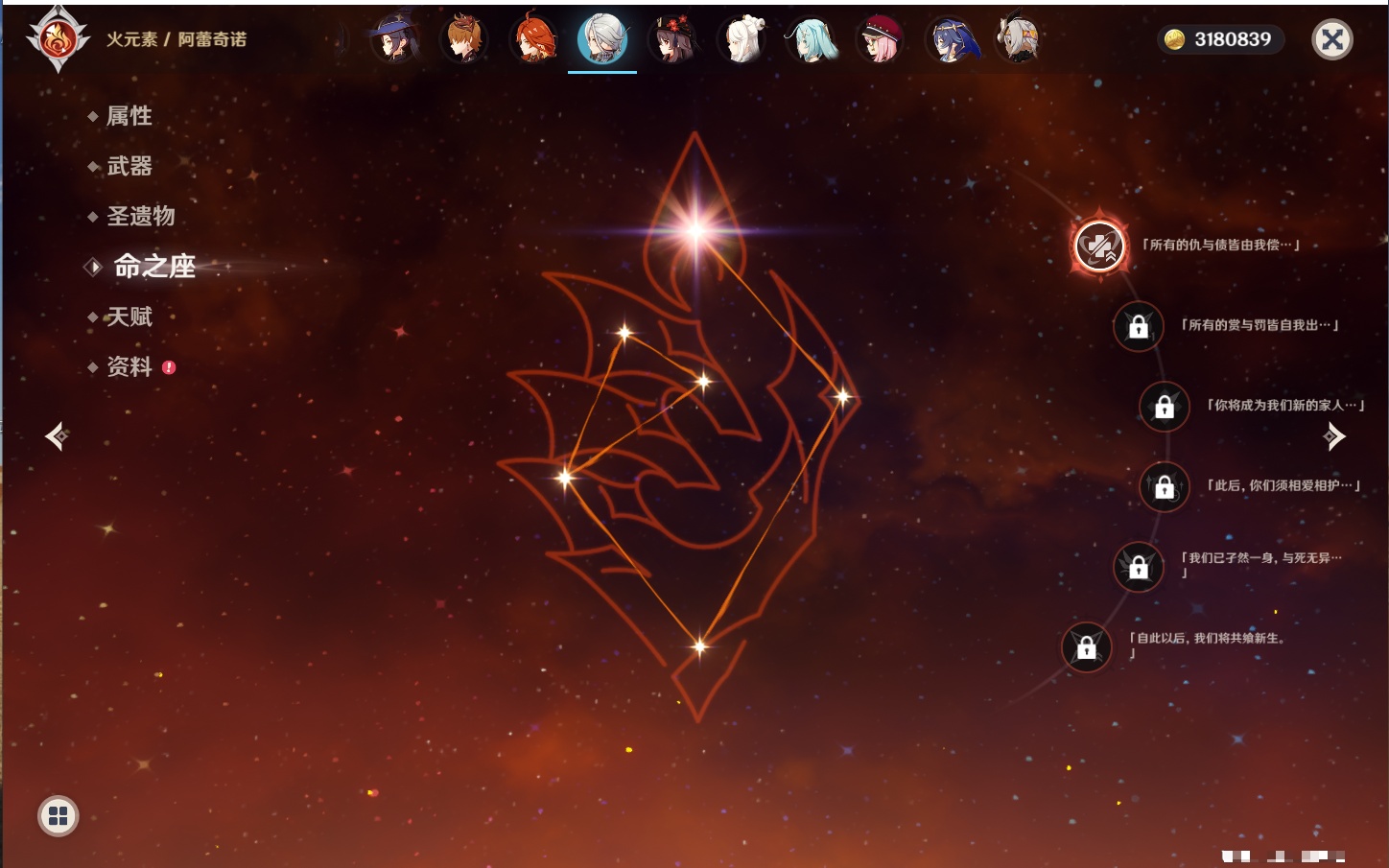1389x868 pixels.
Task: Select the locked 「此后, 你们须相爱相护…」 constellation
Action: click(1165, 487)
